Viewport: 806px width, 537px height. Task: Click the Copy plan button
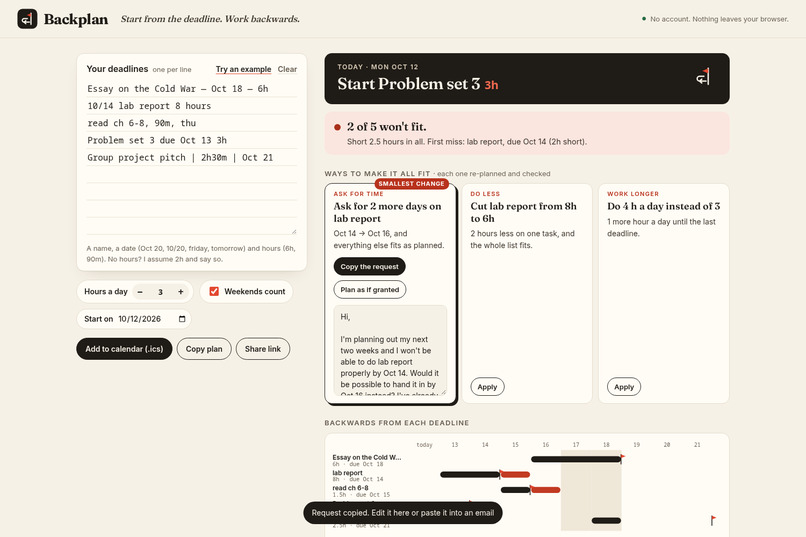204,349
